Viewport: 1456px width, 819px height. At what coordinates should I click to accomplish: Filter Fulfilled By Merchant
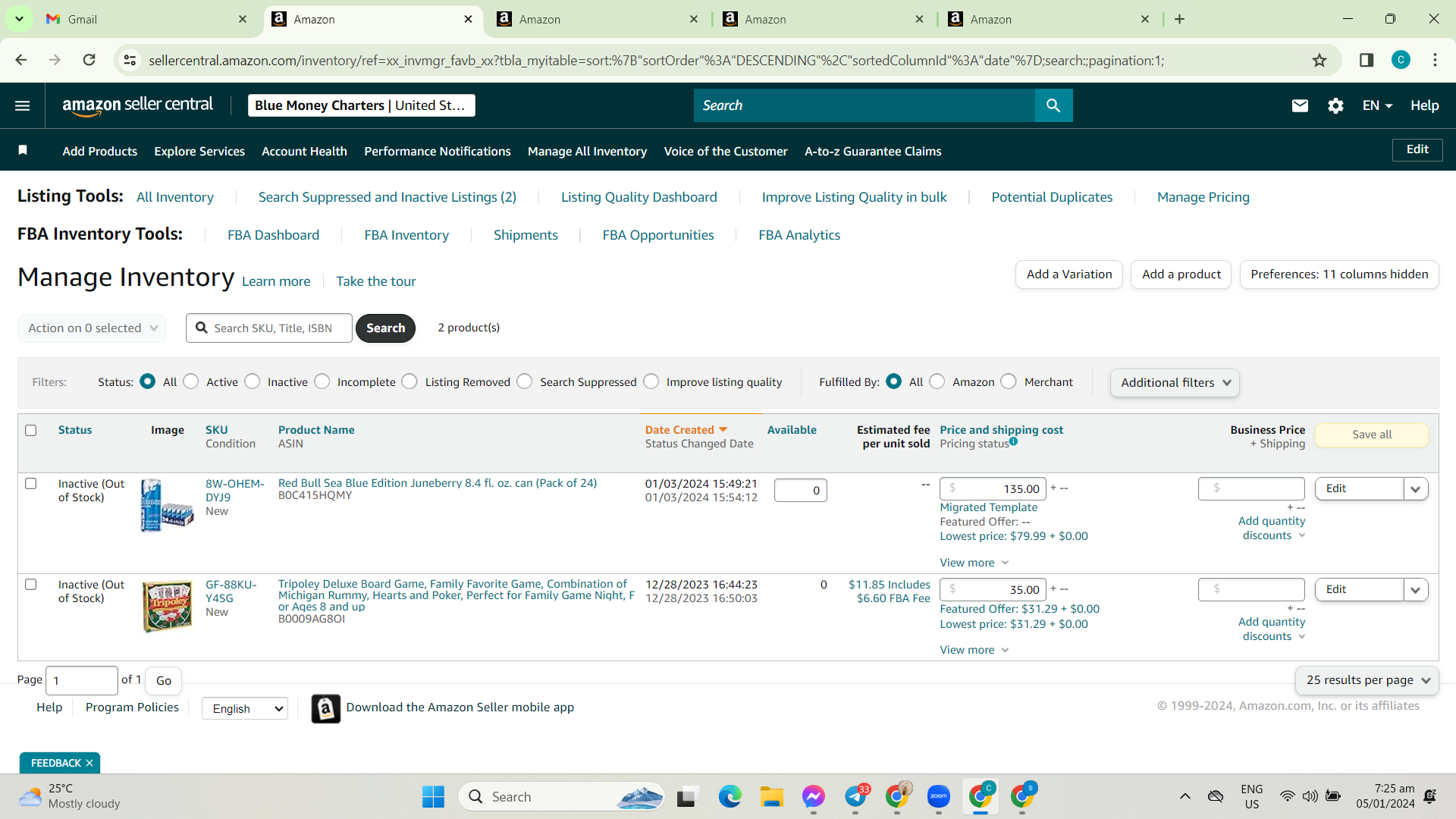pyautogui.click(x=1009, y=381)
